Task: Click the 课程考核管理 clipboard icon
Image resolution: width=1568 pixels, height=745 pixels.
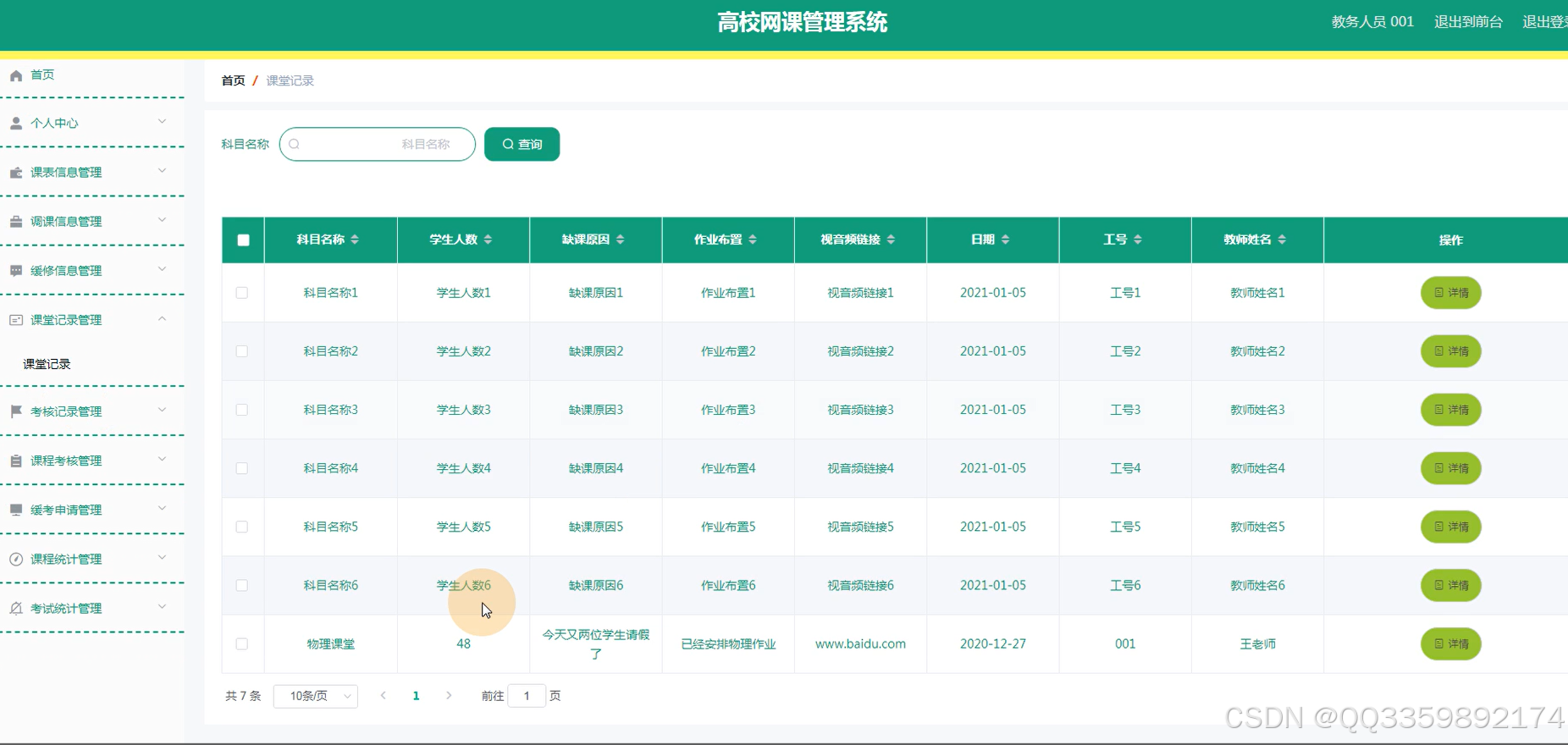Action: [x=16, y=461]
